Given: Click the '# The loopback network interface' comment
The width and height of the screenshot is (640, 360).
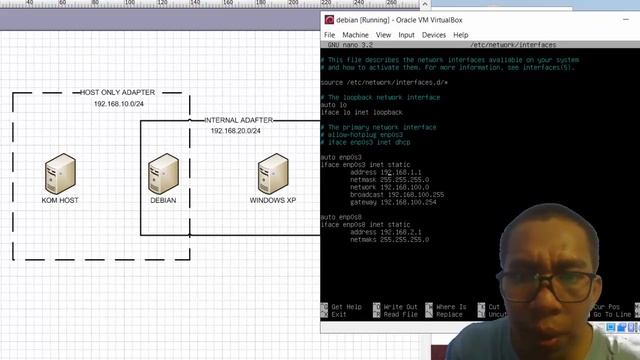Looking at the screenshot, I should coord(380,98).
